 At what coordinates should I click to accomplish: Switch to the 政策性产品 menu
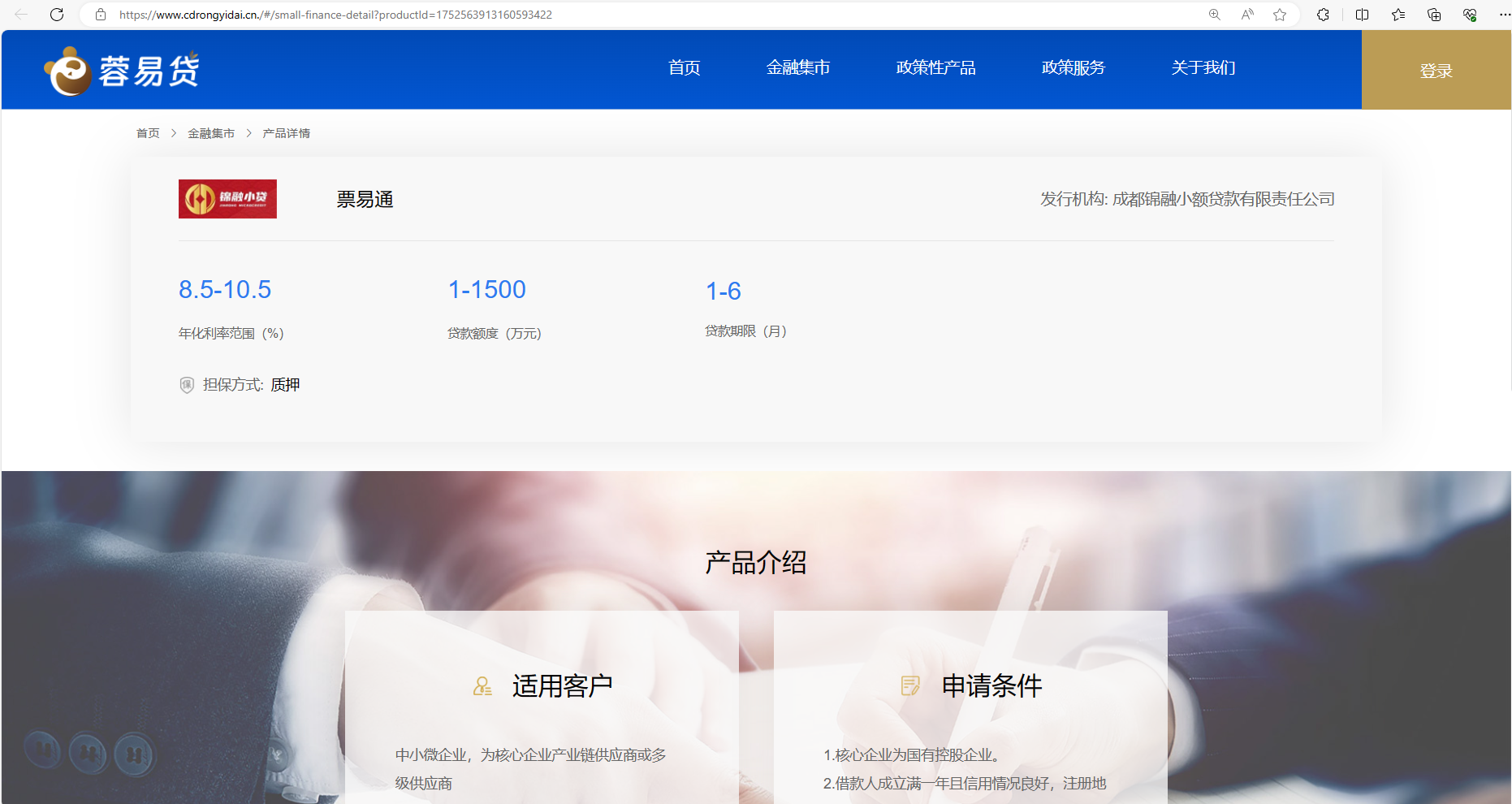click(935, 68)
